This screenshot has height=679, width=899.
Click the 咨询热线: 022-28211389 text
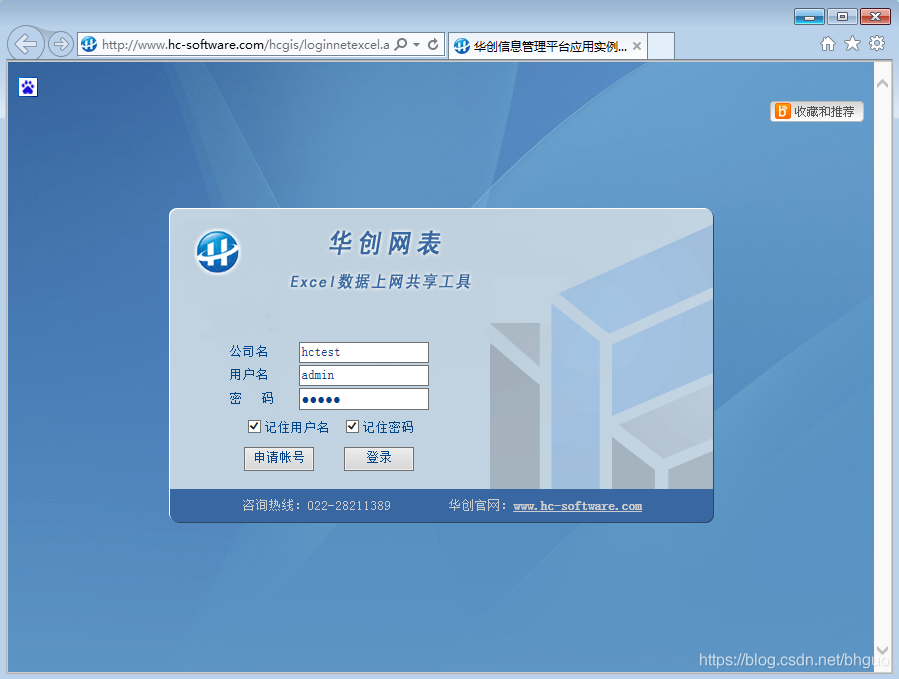pyautogui.click(x=316, y=506)
